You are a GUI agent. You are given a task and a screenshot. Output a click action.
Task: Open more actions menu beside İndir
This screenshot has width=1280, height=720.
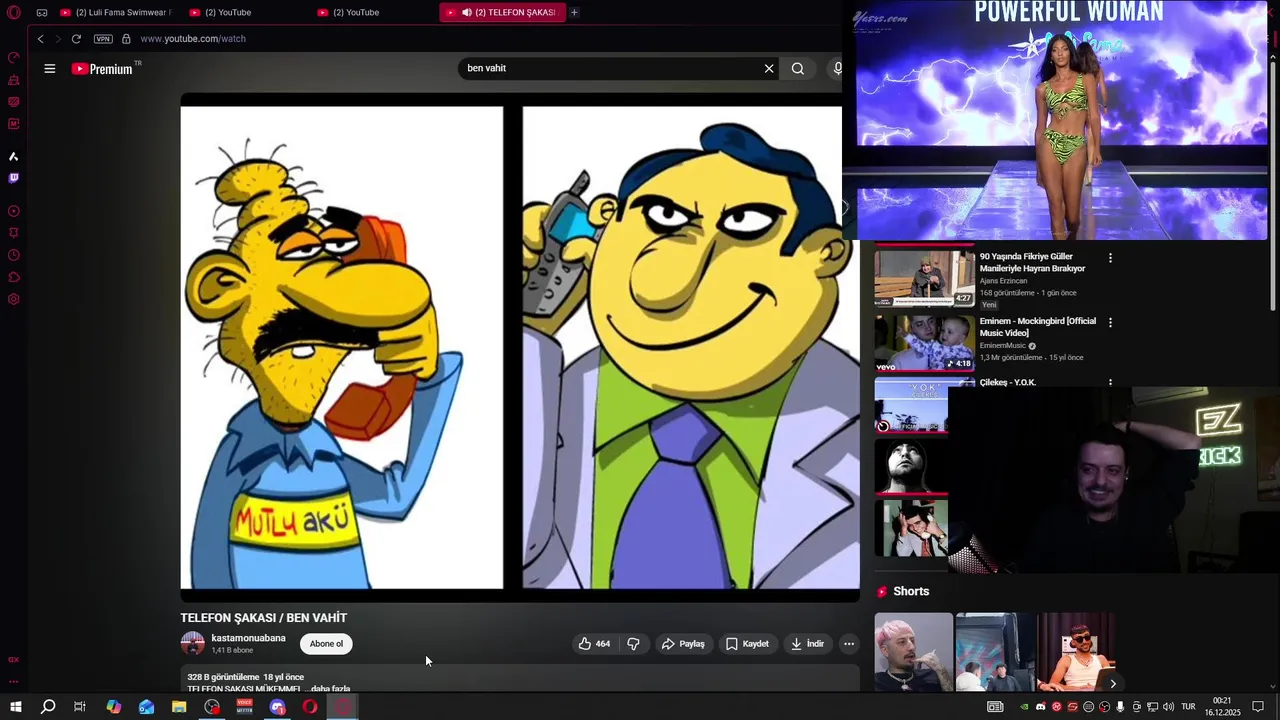tap(849, 644)
